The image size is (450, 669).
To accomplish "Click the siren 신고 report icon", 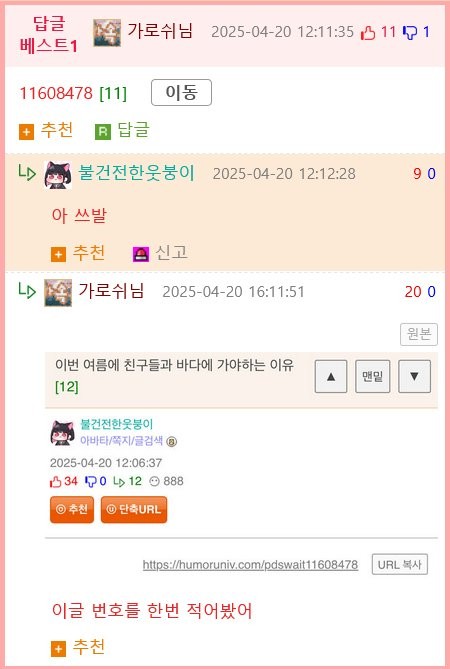I will click(141, 254).
